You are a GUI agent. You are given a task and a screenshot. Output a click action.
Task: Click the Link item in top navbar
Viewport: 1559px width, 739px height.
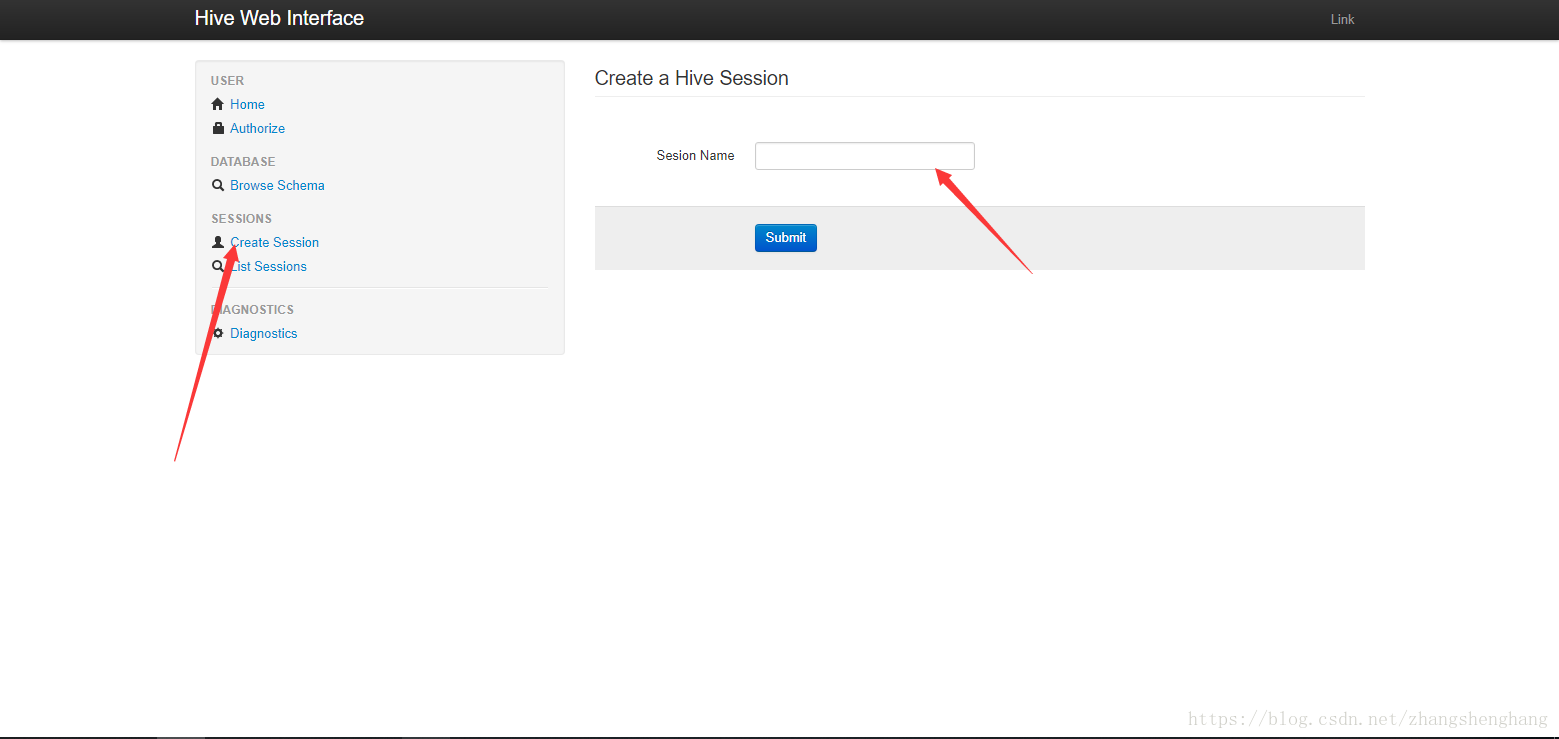pyautogui.click(x=1342, y=19)
